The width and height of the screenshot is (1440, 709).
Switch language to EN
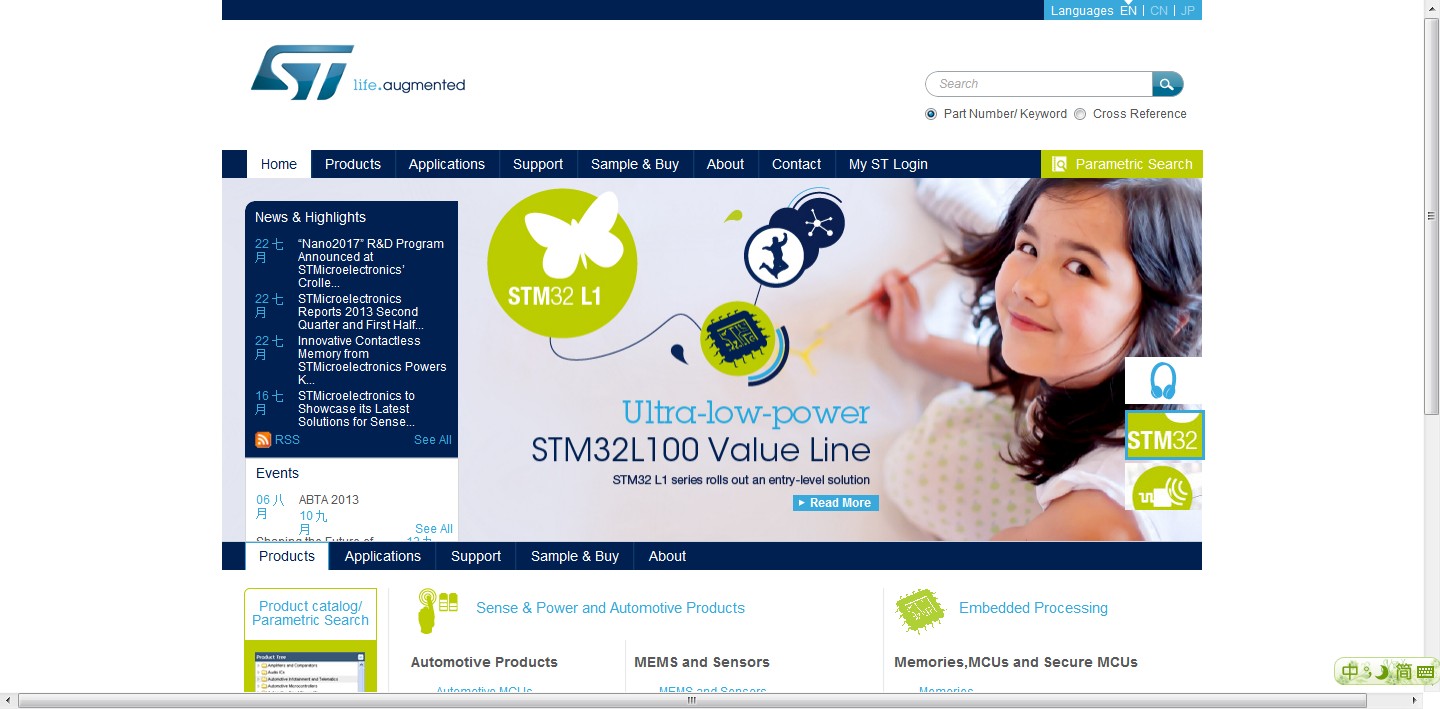pyautogui.click(x=1128, y=11)
